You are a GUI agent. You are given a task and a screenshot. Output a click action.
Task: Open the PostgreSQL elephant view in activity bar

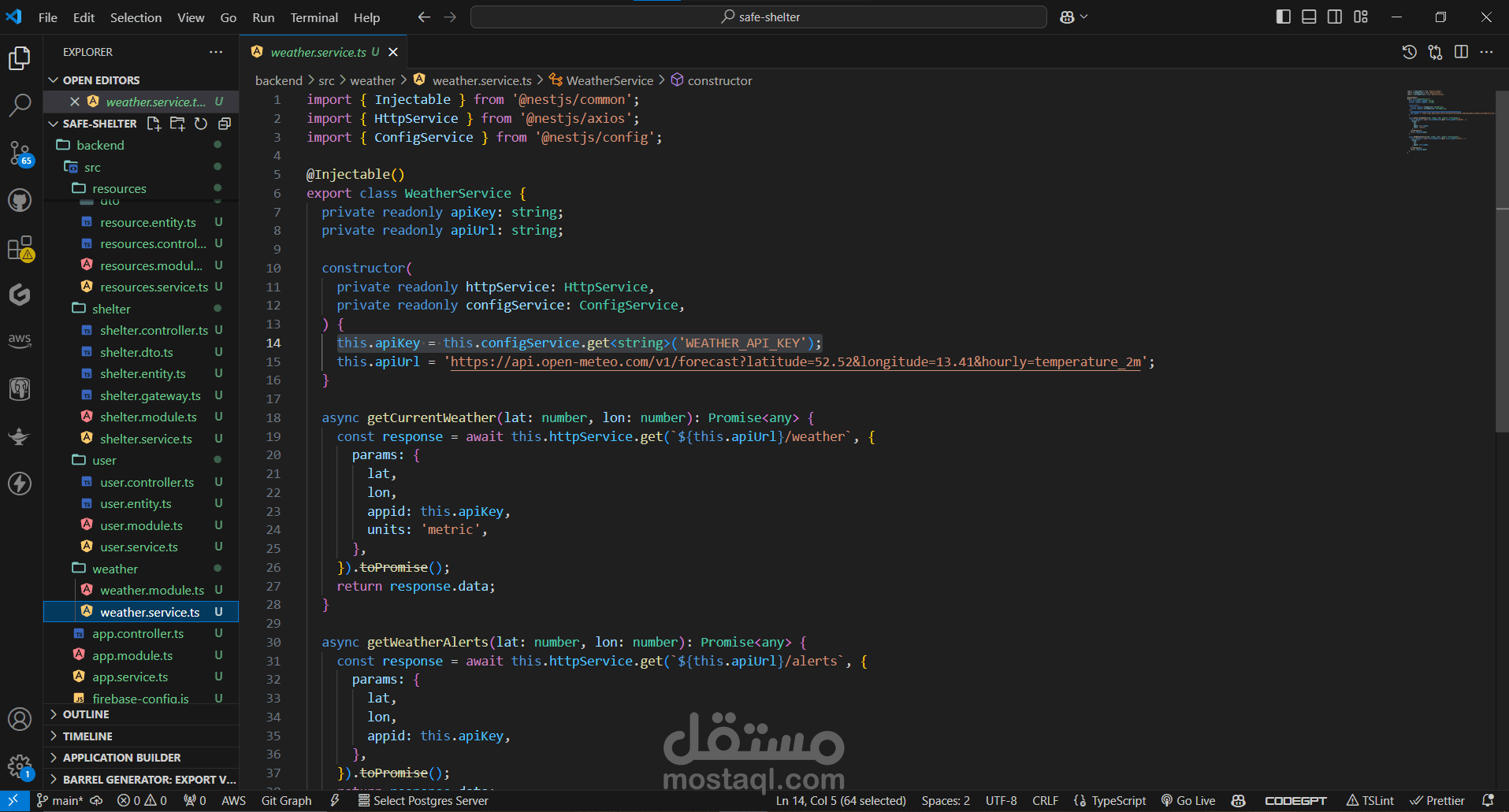click(x=20, y=388)
